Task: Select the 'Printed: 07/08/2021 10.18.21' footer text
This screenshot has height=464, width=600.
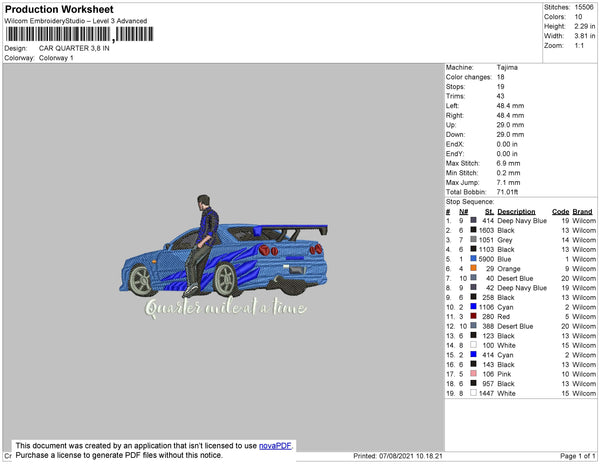Action: 398,456
